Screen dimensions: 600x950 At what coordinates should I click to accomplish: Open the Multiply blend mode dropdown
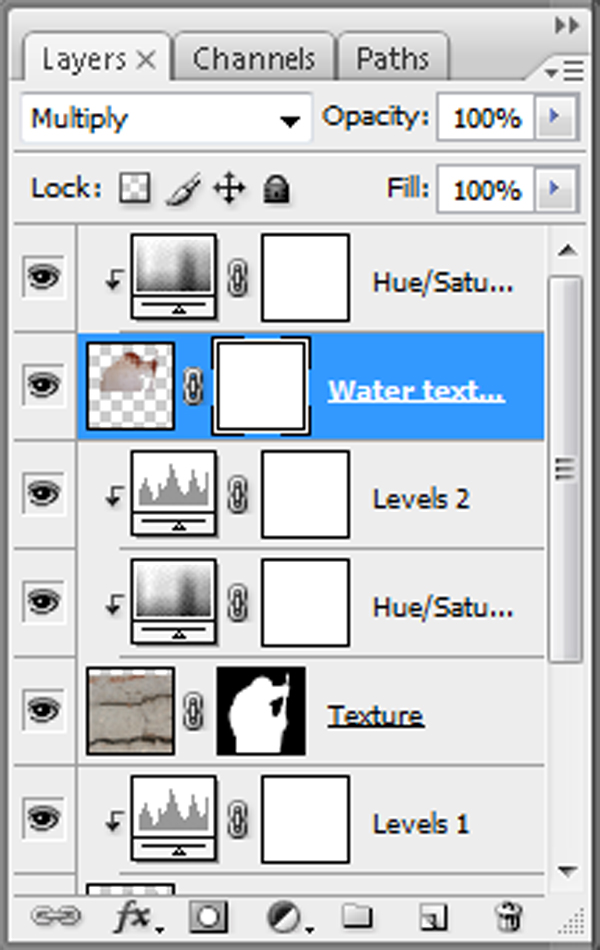click(164, 120)
